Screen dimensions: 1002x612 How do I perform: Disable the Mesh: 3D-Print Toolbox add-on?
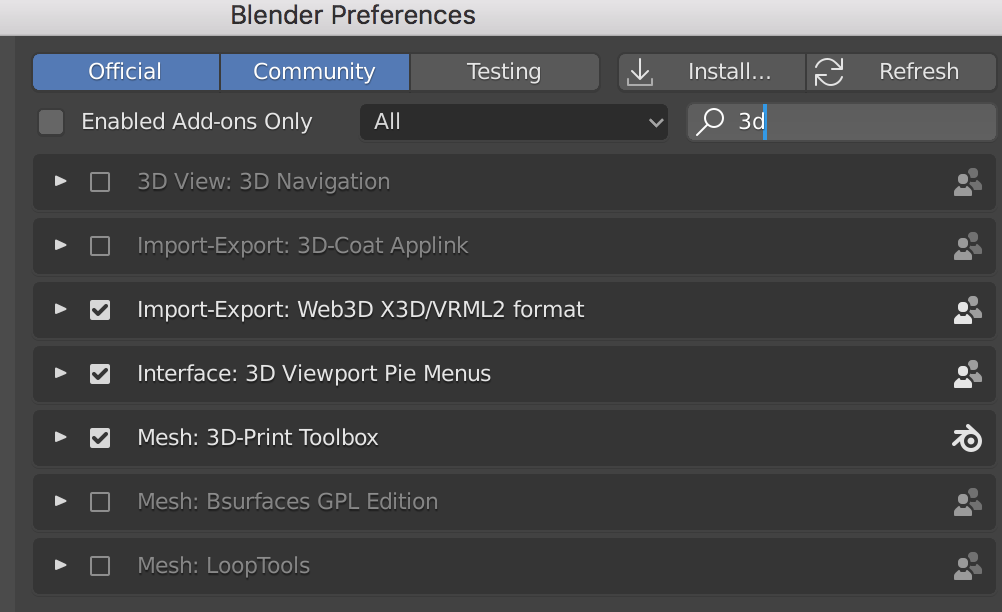click(100, 438)
